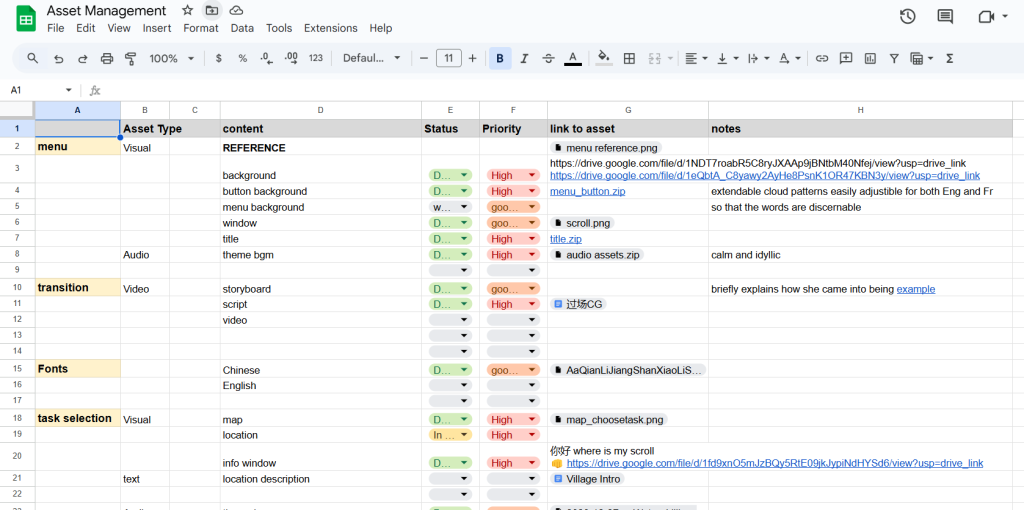Click the print icon
1024x510 pixels.
106,59
